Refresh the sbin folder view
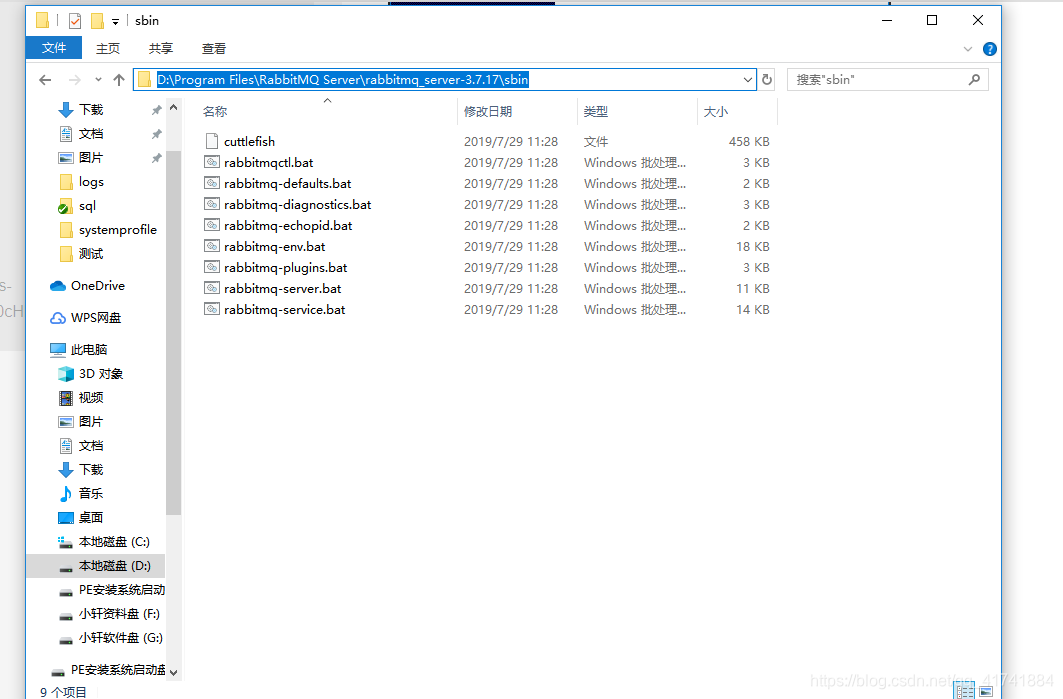1063x699 pixels. [767, 80]
